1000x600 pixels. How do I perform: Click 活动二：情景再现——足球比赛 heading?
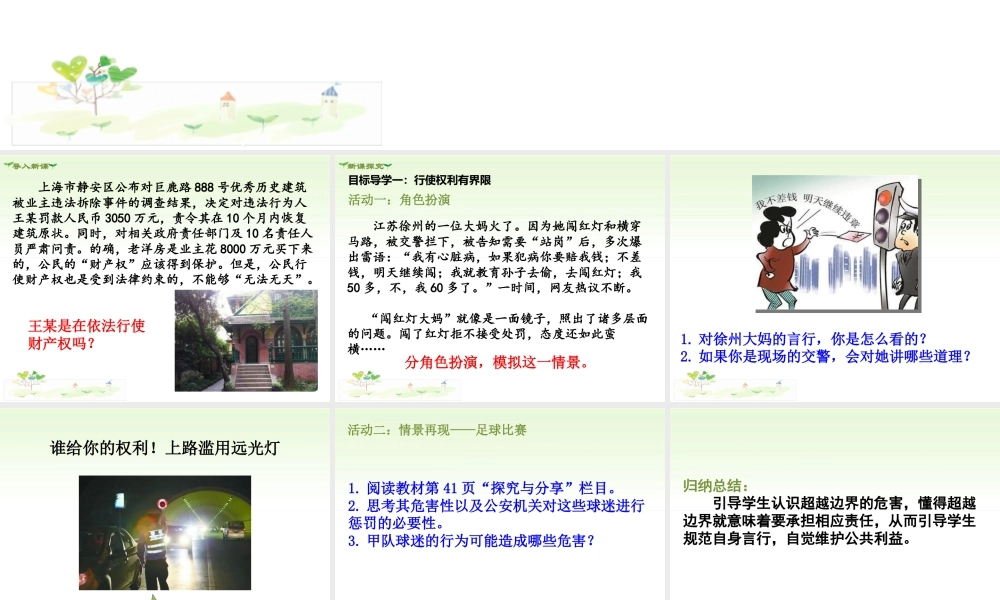tap(437, 430)
